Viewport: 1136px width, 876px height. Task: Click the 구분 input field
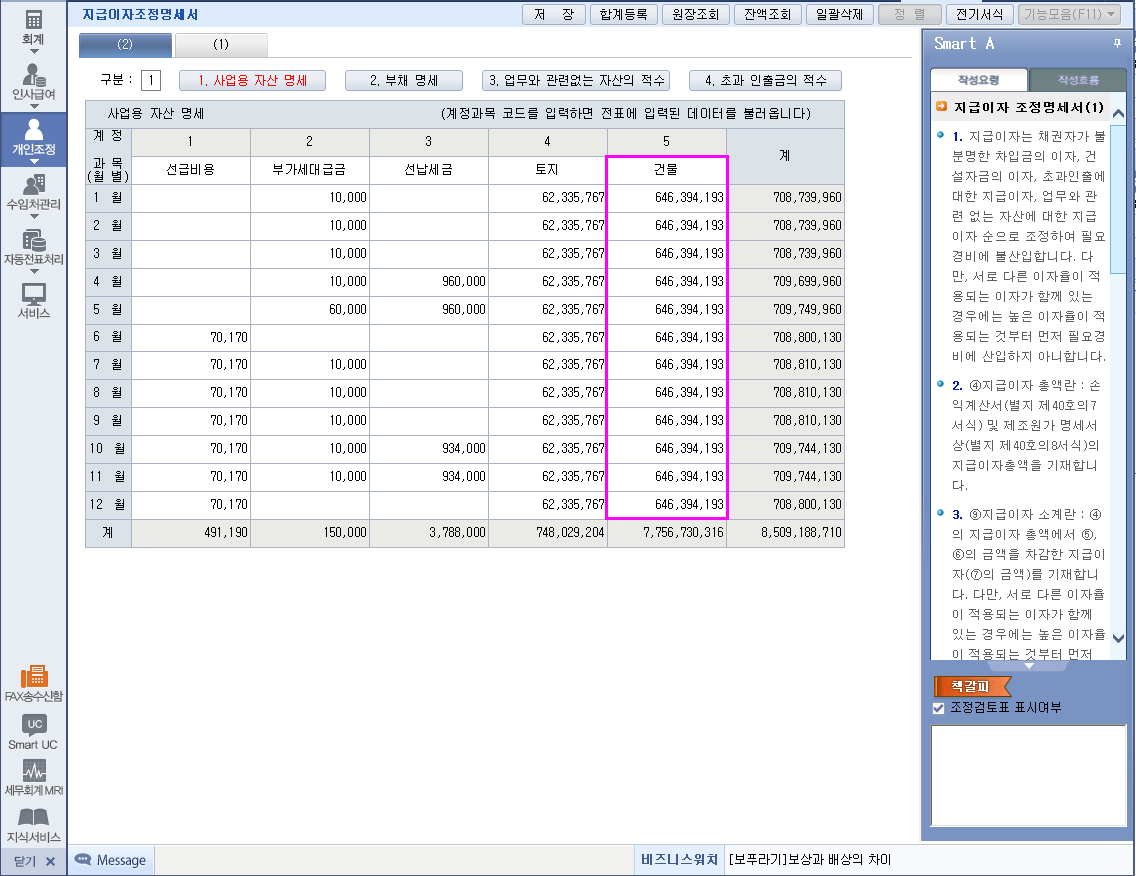pyautogui.click(x=151, y=80)
